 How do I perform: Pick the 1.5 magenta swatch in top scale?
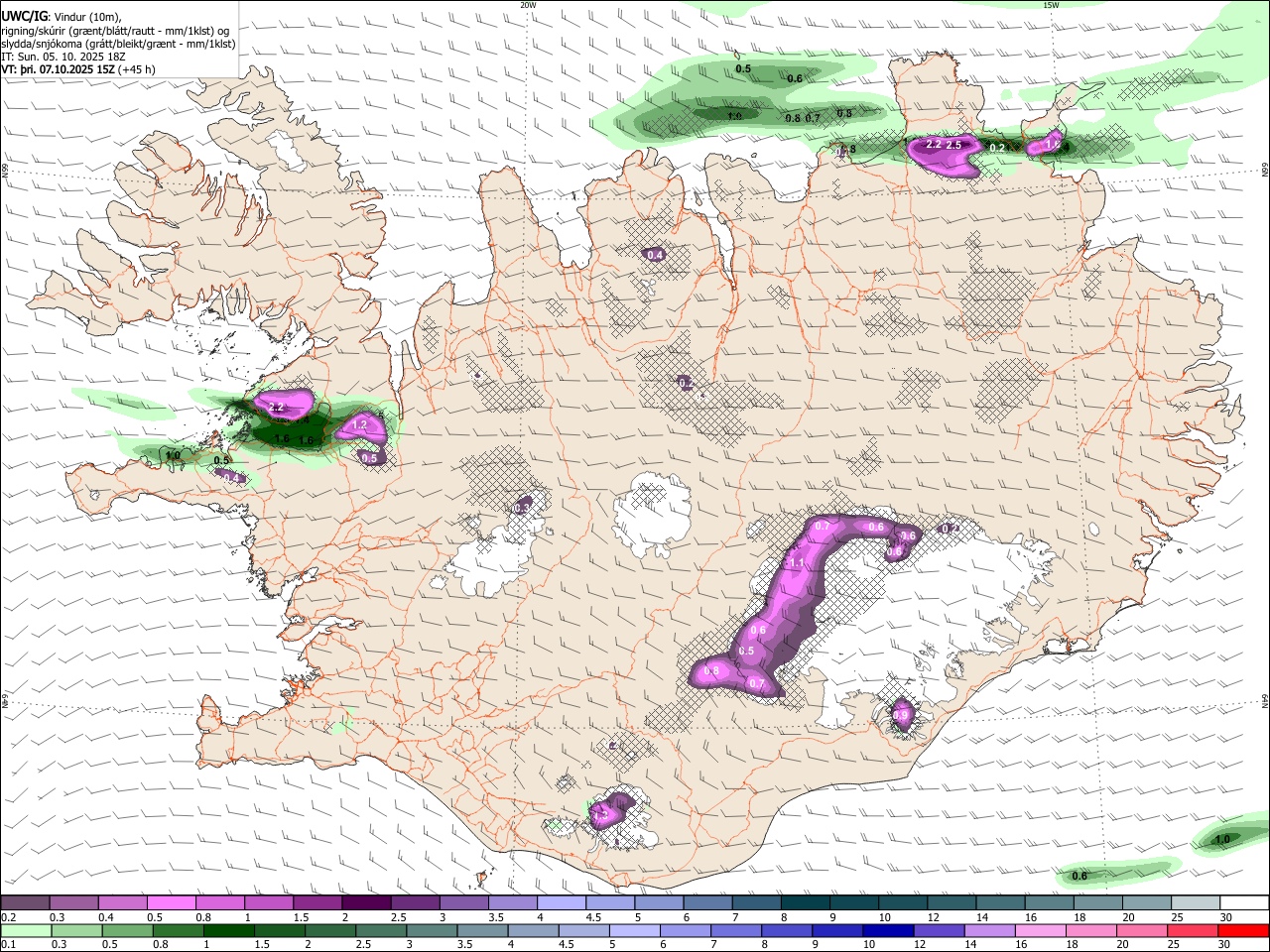[317, 903]
